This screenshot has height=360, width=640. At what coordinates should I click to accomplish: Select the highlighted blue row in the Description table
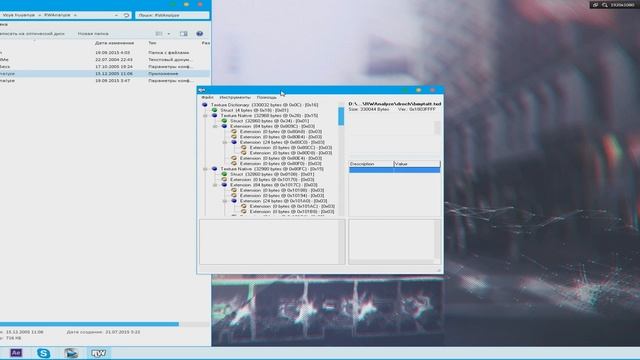394,170
